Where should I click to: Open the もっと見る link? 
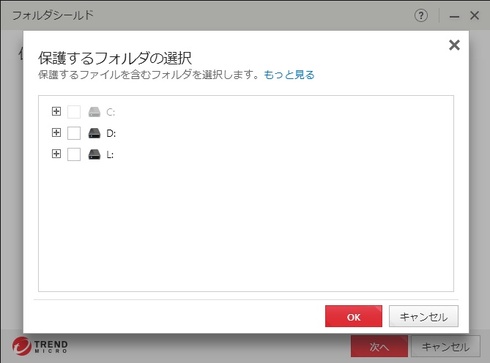289,75
